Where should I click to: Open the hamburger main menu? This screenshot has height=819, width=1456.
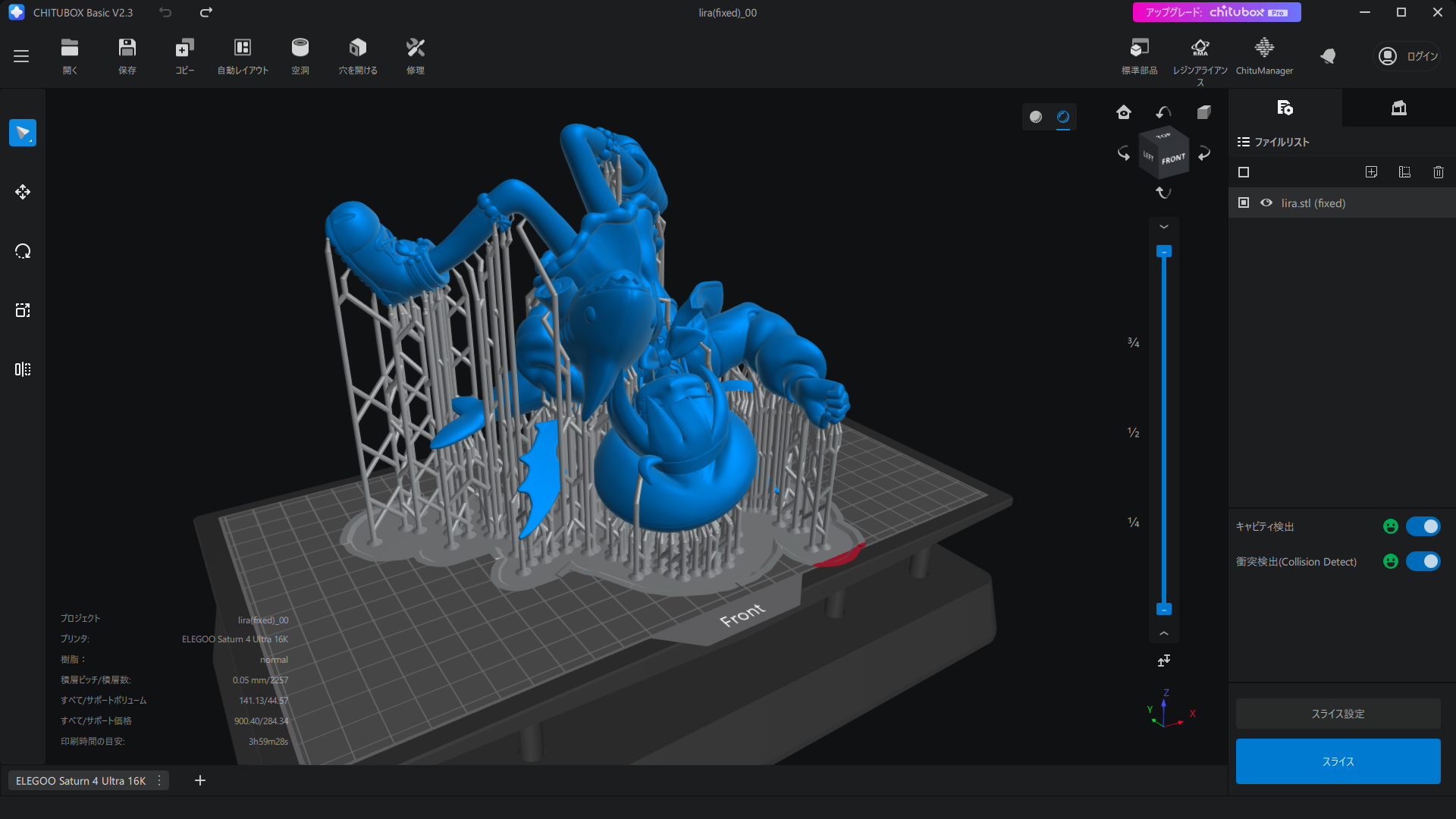(21, 56)
